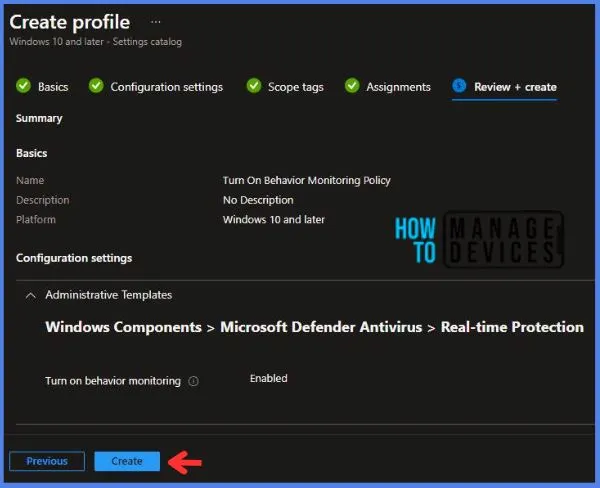This screenshot has width=600, height=488.
Task: Click the 'Microsoft Defender Antivirus' path text
Action: (321, 327)
